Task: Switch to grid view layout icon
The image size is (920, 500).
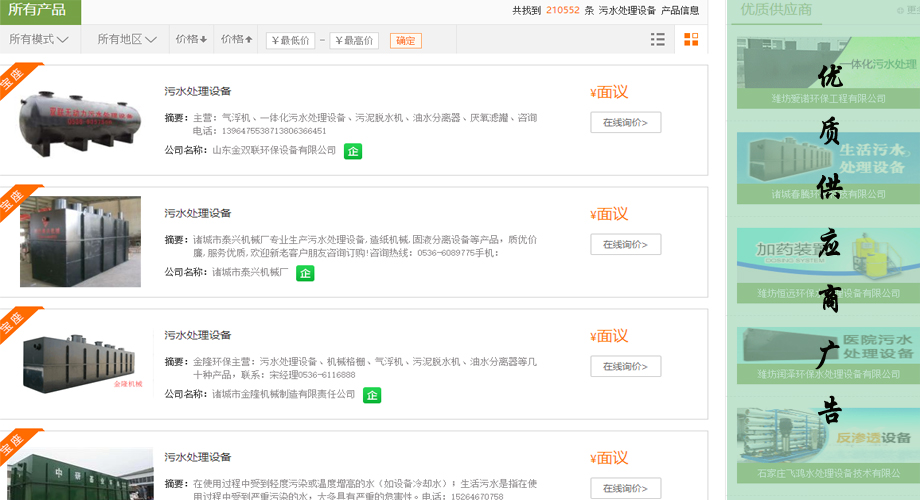Action: pos(691,40)
